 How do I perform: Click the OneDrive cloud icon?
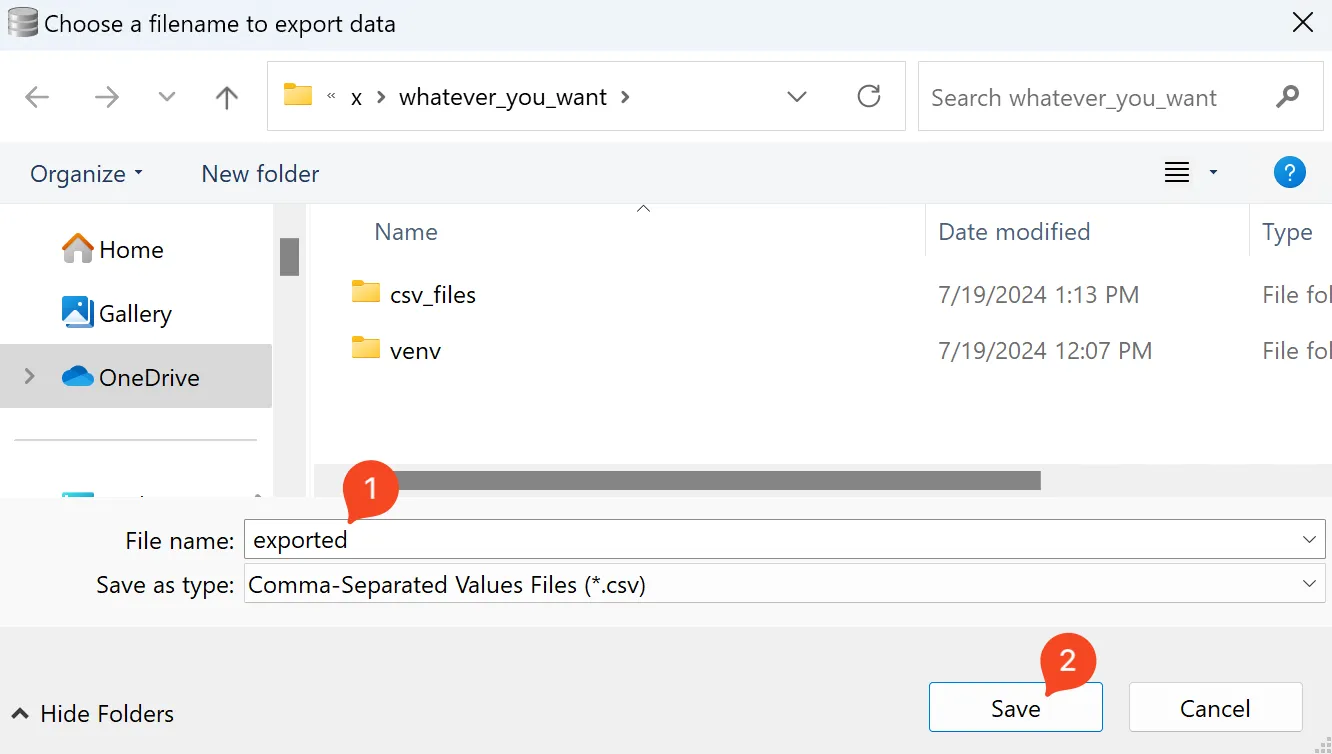tap(77, 377)
